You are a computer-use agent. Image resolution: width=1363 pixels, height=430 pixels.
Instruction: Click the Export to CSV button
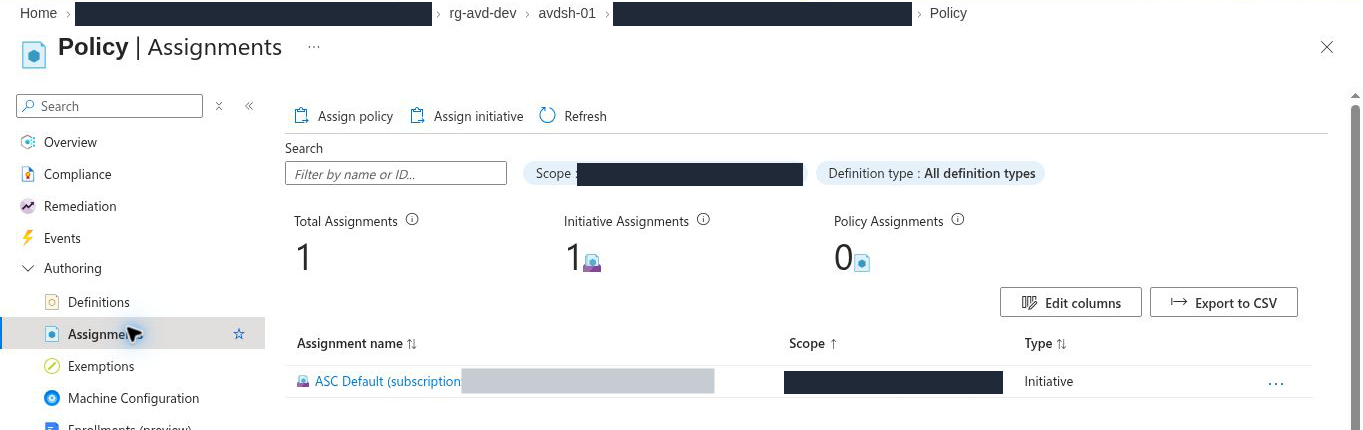click(1224, 303)
